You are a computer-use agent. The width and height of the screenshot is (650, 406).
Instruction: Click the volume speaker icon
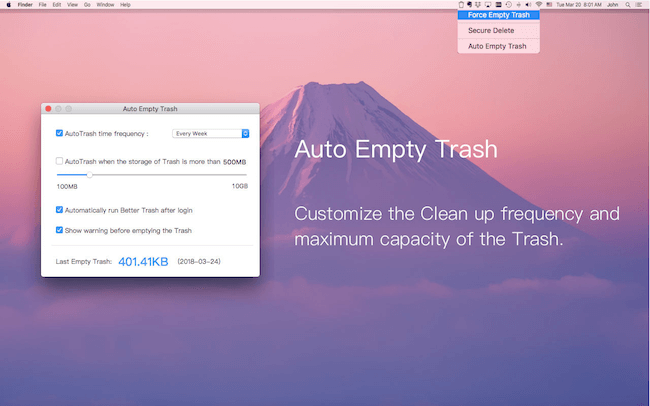528,5
